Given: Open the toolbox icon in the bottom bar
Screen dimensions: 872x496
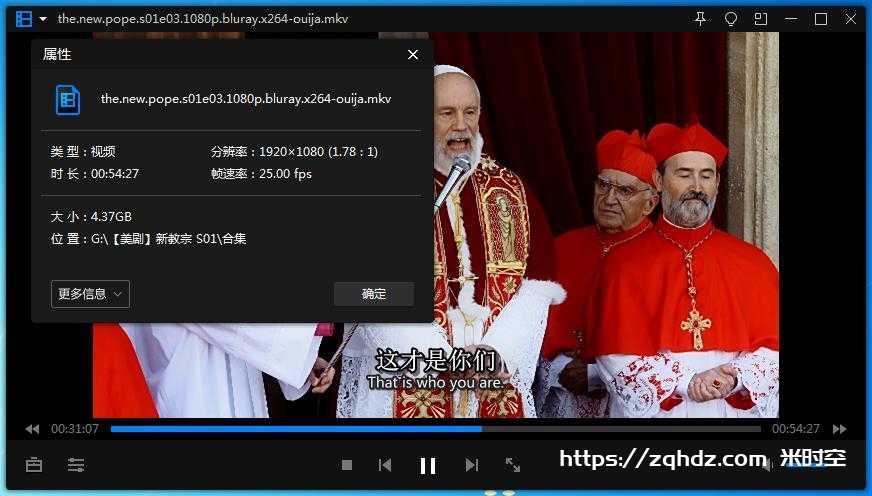Looking at the screenshot, I should click(34, 464).
